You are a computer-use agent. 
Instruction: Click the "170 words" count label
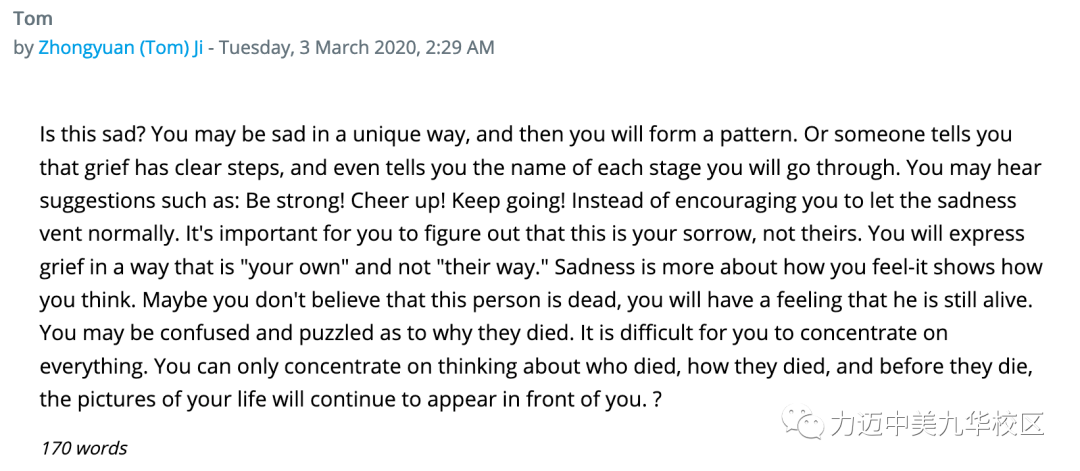[x=83, y=448]
